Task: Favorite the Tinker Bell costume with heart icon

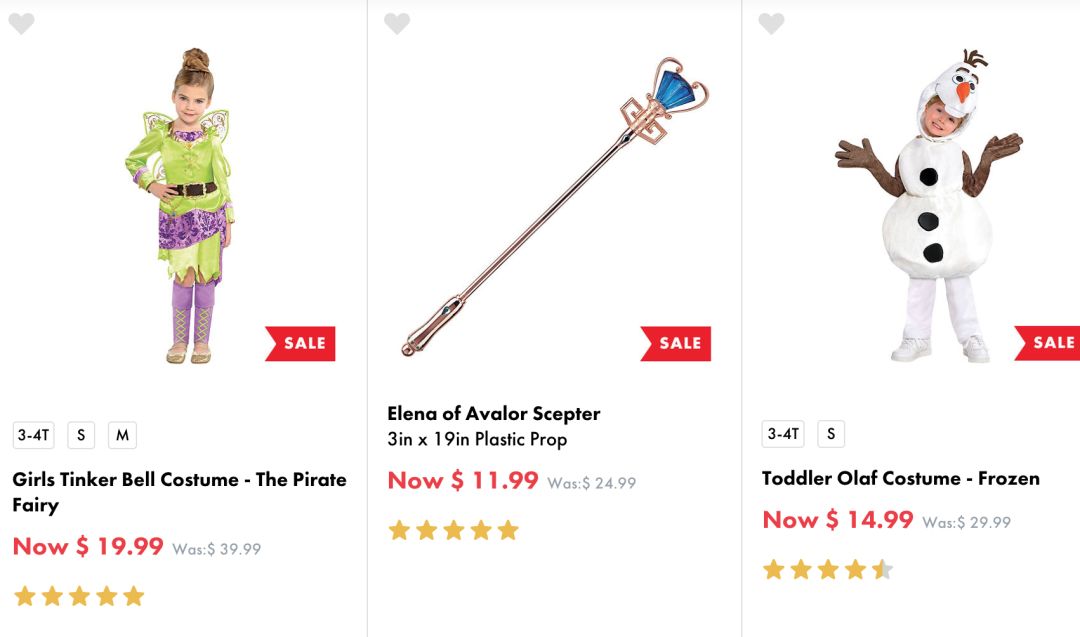Action: 21,24
